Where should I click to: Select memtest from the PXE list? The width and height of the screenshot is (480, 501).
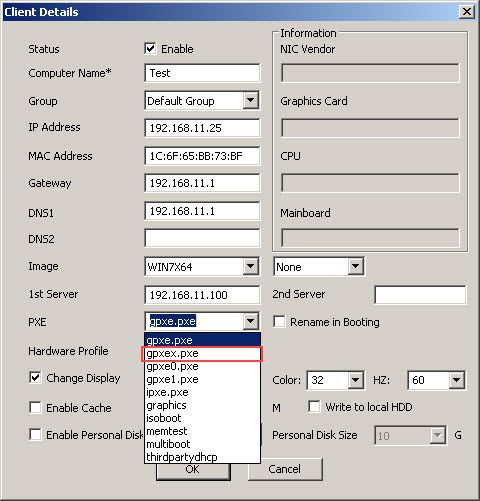[202, 431]
